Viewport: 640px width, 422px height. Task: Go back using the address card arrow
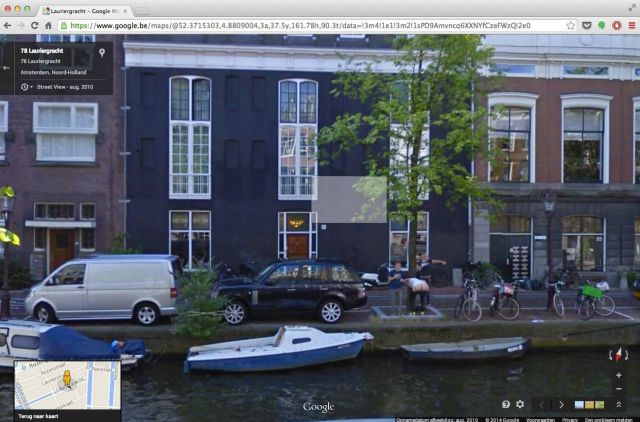pyautogui.click(x=7, y=68)
